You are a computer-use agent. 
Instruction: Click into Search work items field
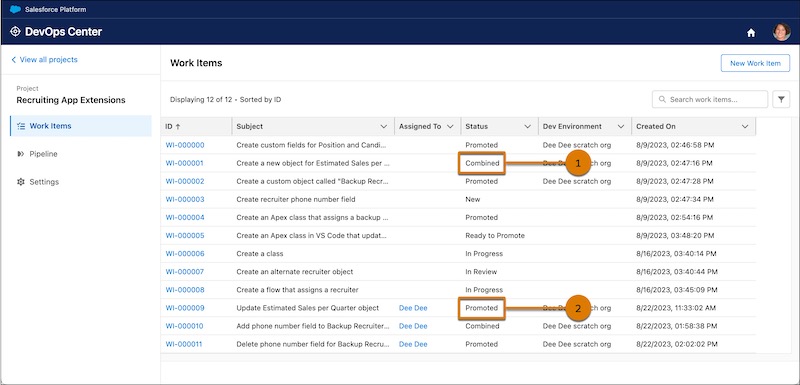[710, 99]
